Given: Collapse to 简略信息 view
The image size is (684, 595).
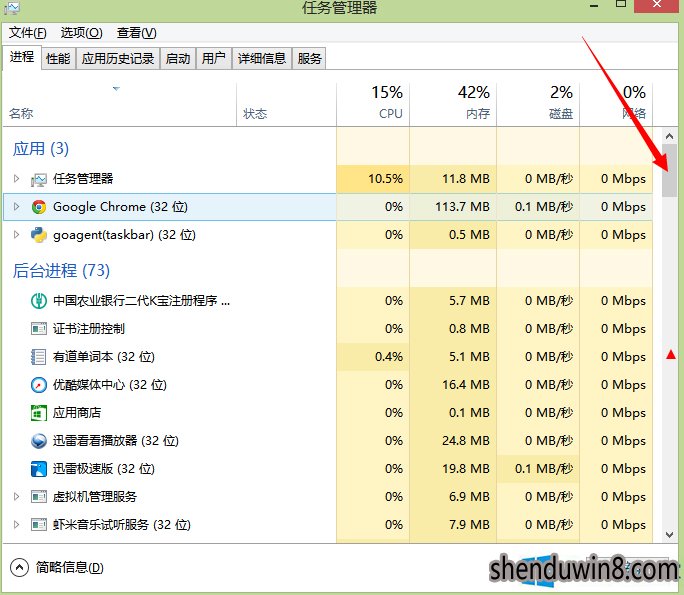Looking at the screenshot, I should point(57,568).
